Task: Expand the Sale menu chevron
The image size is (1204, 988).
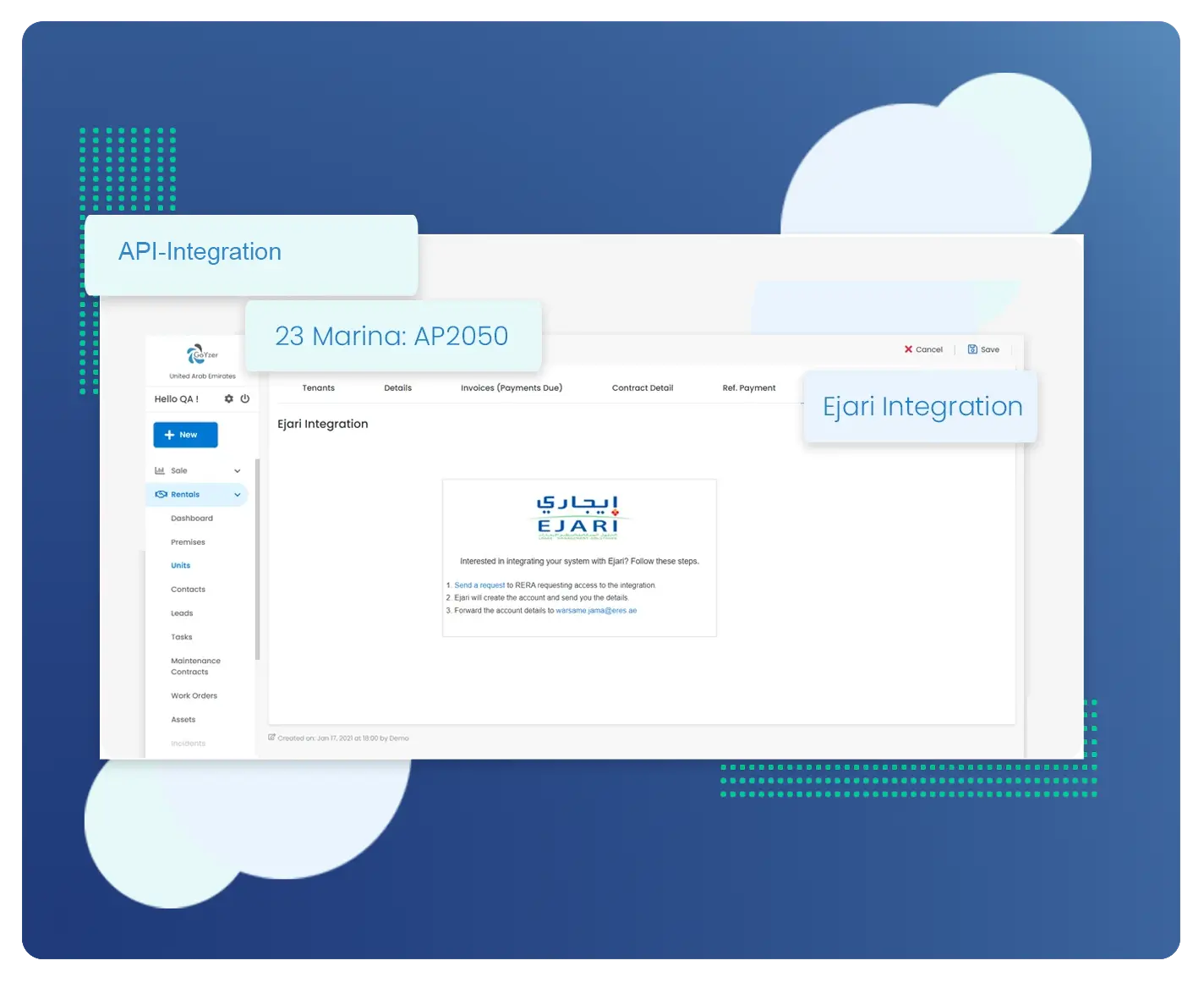Action: tap(238, 471)
